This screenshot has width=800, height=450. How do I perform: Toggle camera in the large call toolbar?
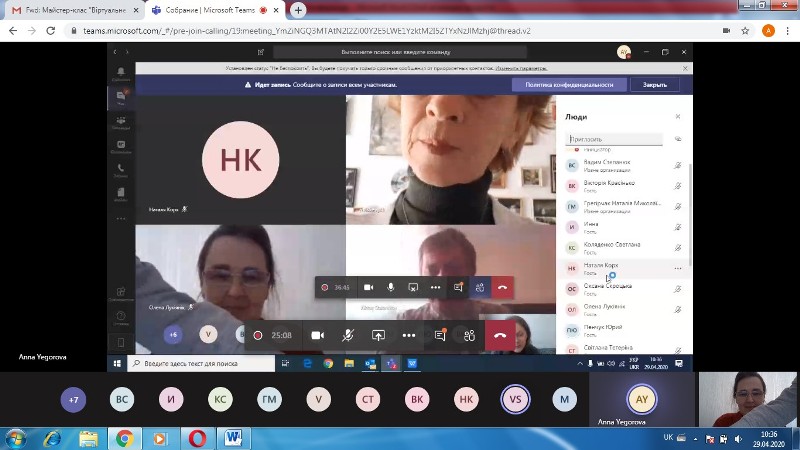point(318,335)
